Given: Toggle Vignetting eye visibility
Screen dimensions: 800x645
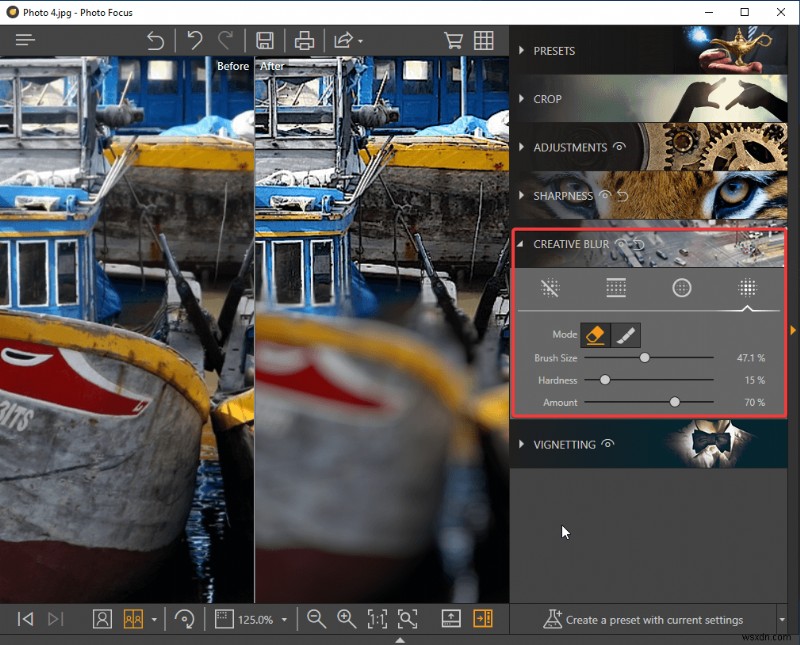Looking at the screenshot, I should (607, 443).
